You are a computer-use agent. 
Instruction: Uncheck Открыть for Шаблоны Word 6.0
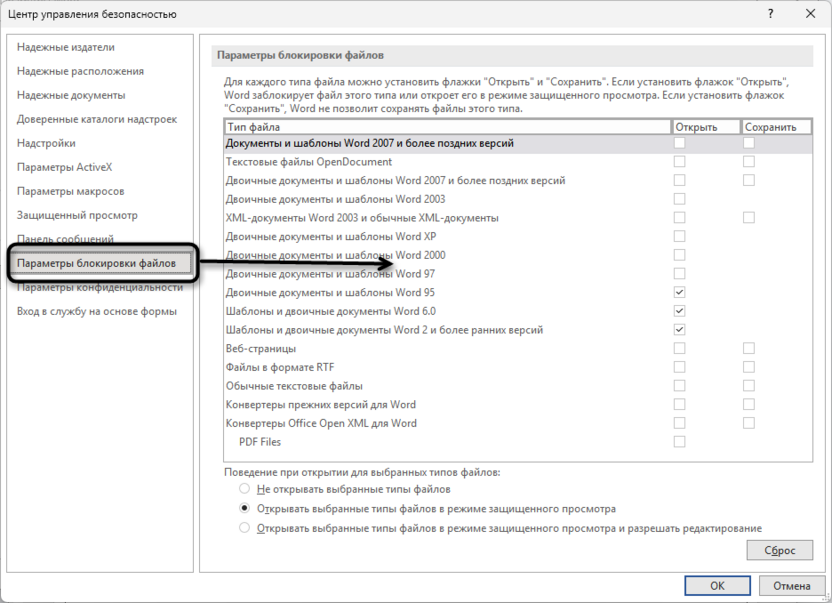[x=679, y=311]
